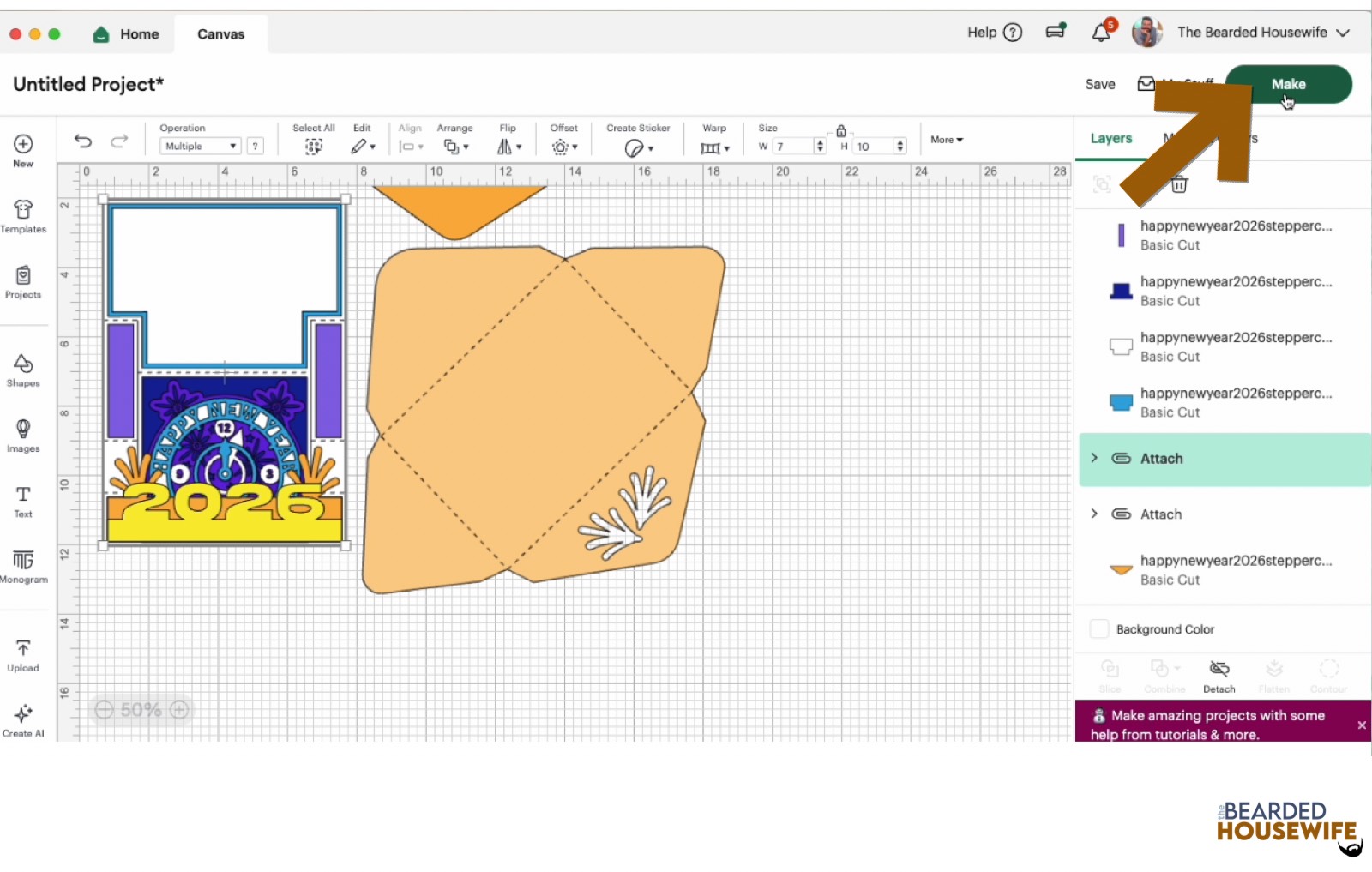This screenshot has width=1372, height=872.
Task: Expand the highlighted Attach group
Action: pos(1094,458)
